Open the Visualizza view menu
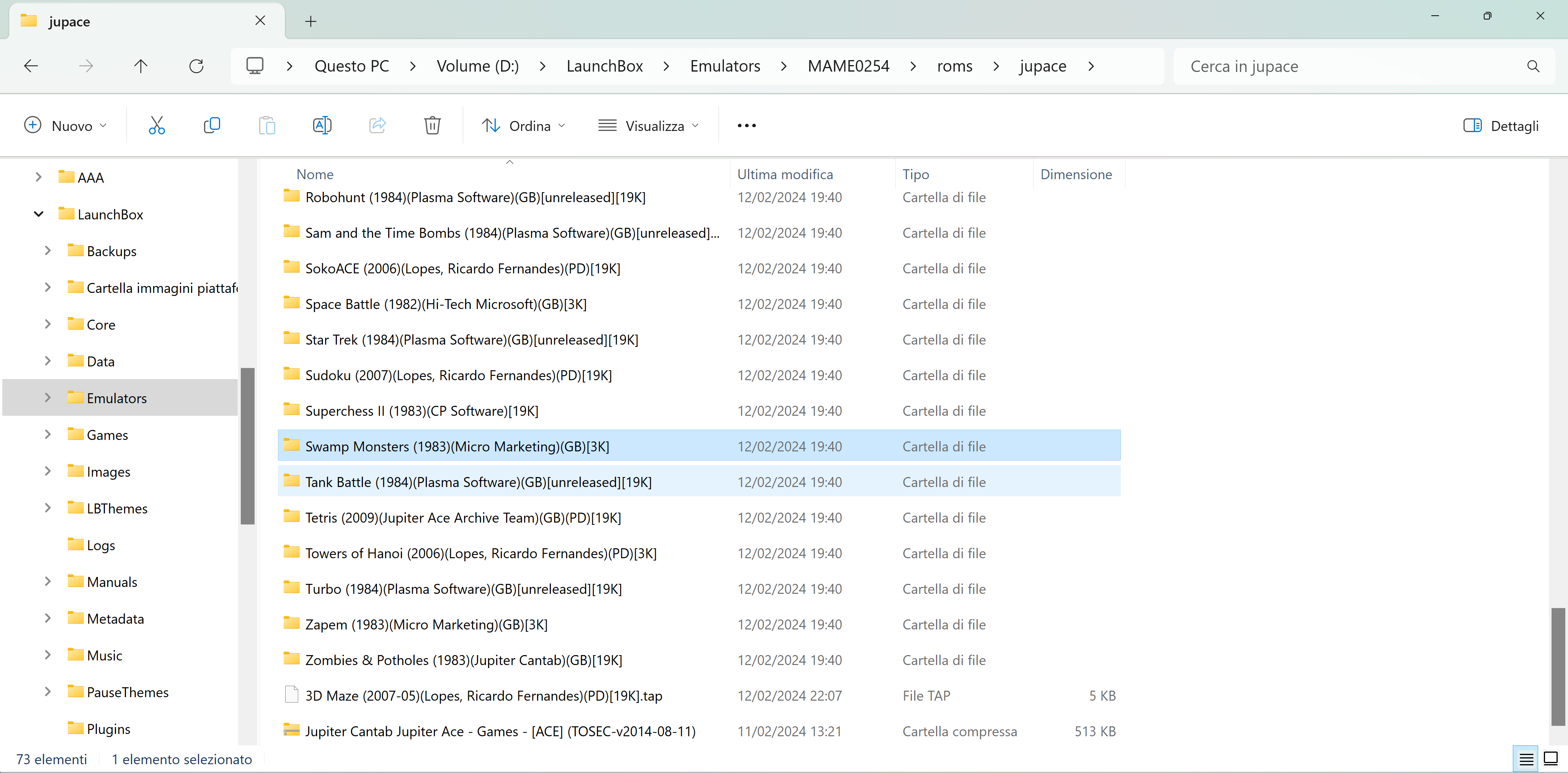1568x773 pixels. [x=649, y=125]
